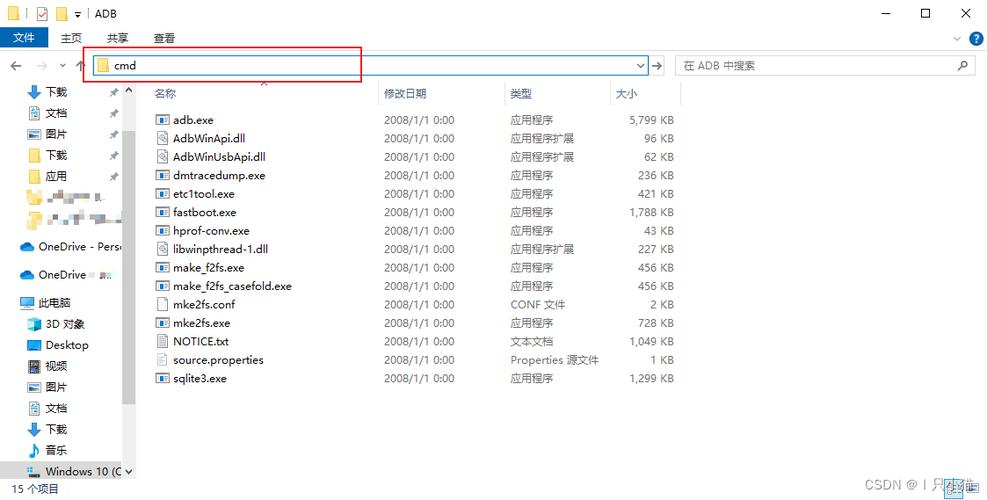Image resolution: width=987 pixels, height=500 pixels.
Task: Select 视频 under 此电脑
Action: click(48, 366)
